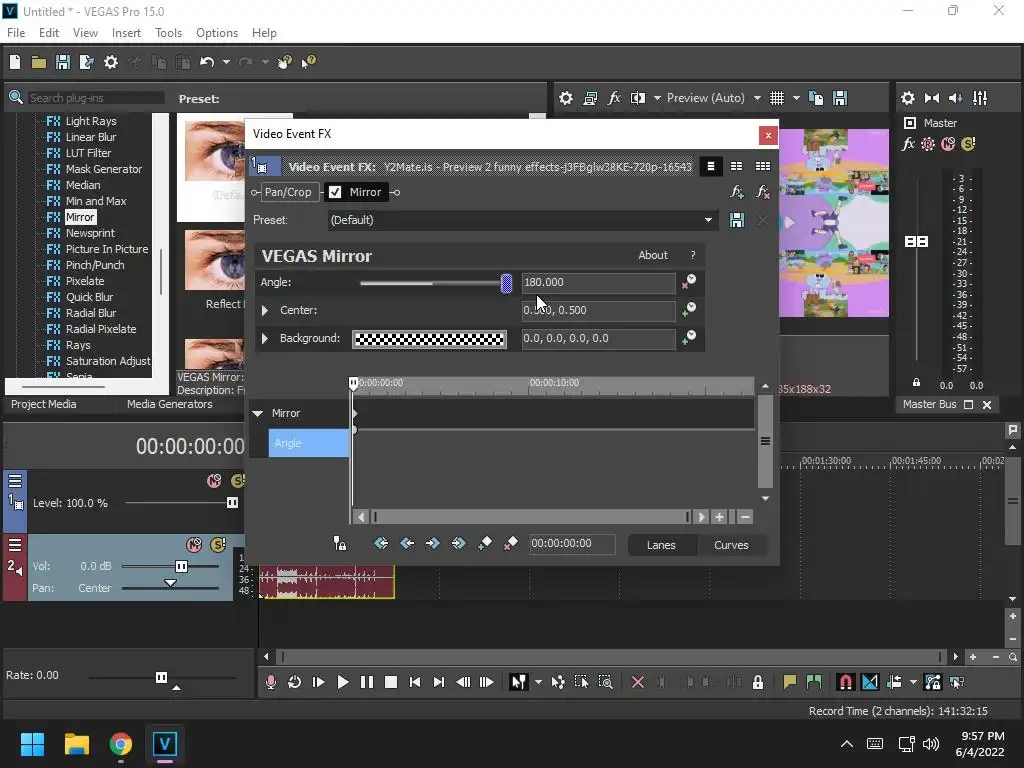Toggle the animate button for Center
1024x768 pixels.
click(x=688, y=310)
